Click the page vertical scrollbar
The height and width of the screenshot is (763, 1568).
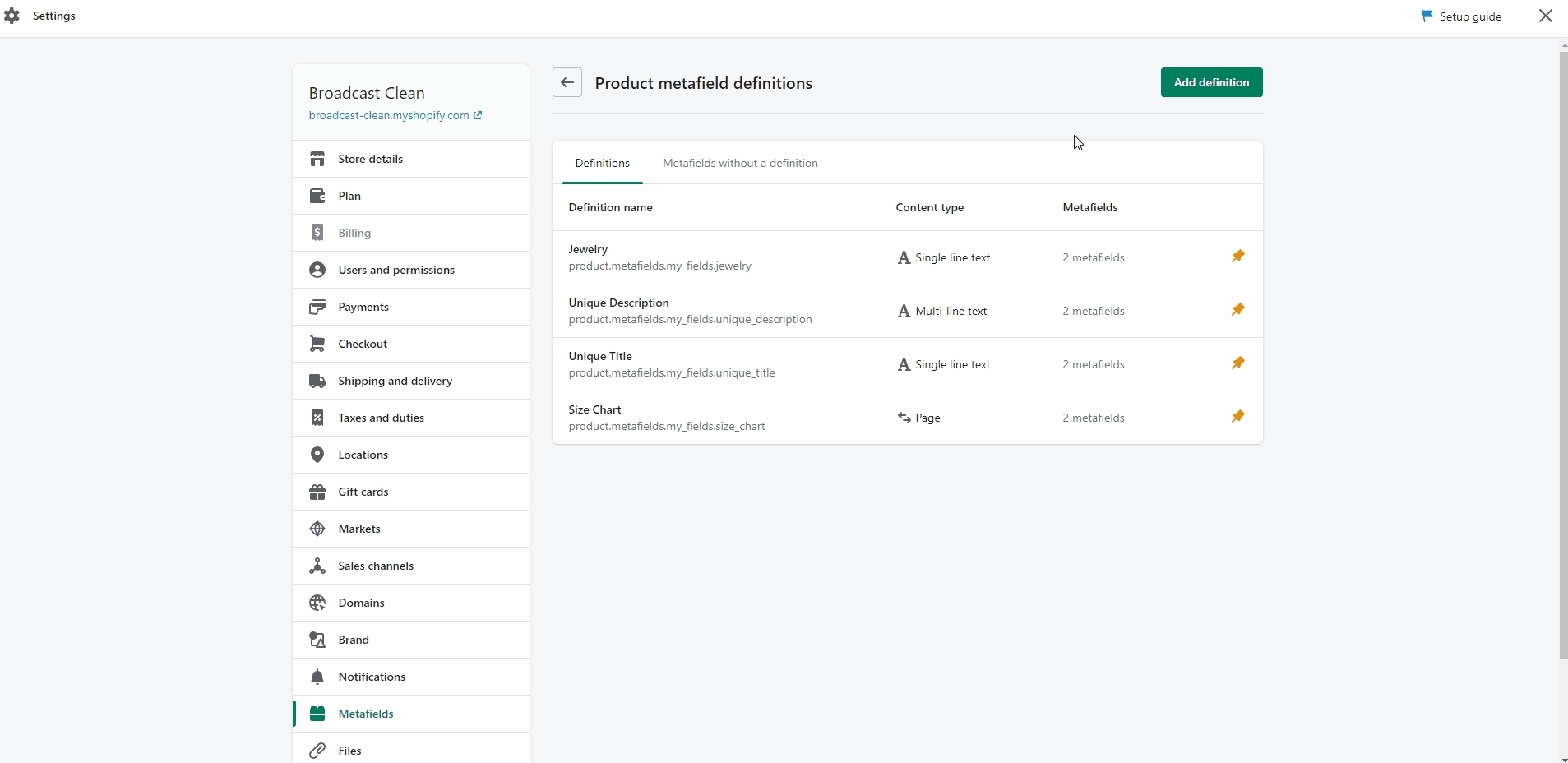1563,354
